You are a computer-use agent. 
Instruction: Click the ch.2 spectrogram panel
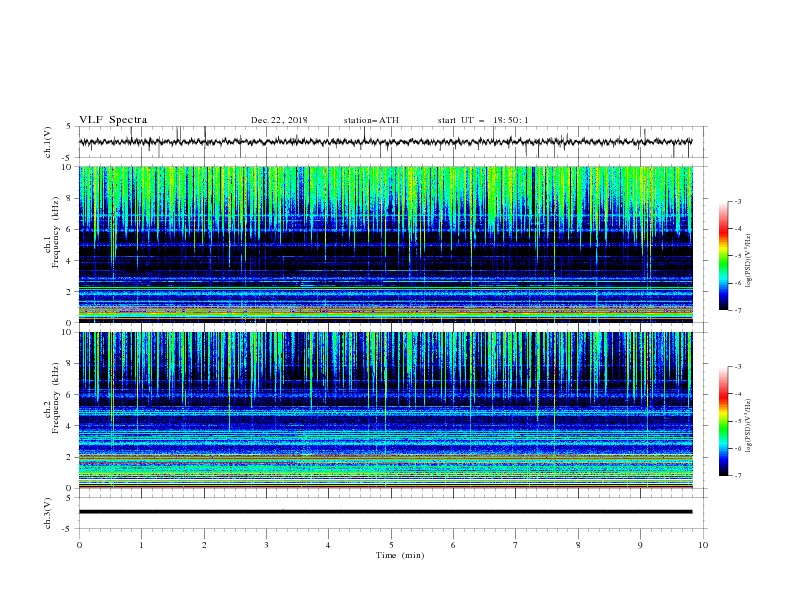point(386,410)
